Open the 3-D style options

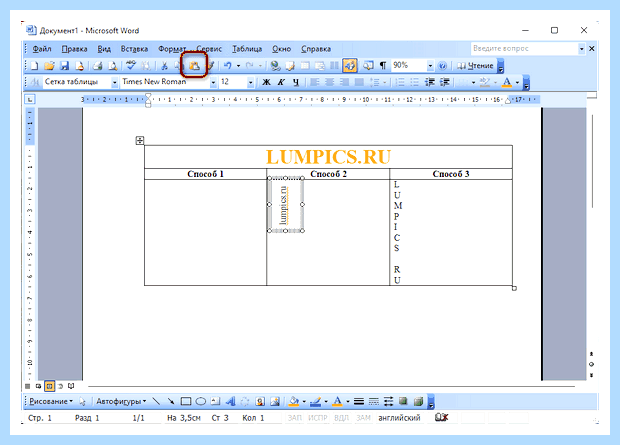tap(418, 401)
